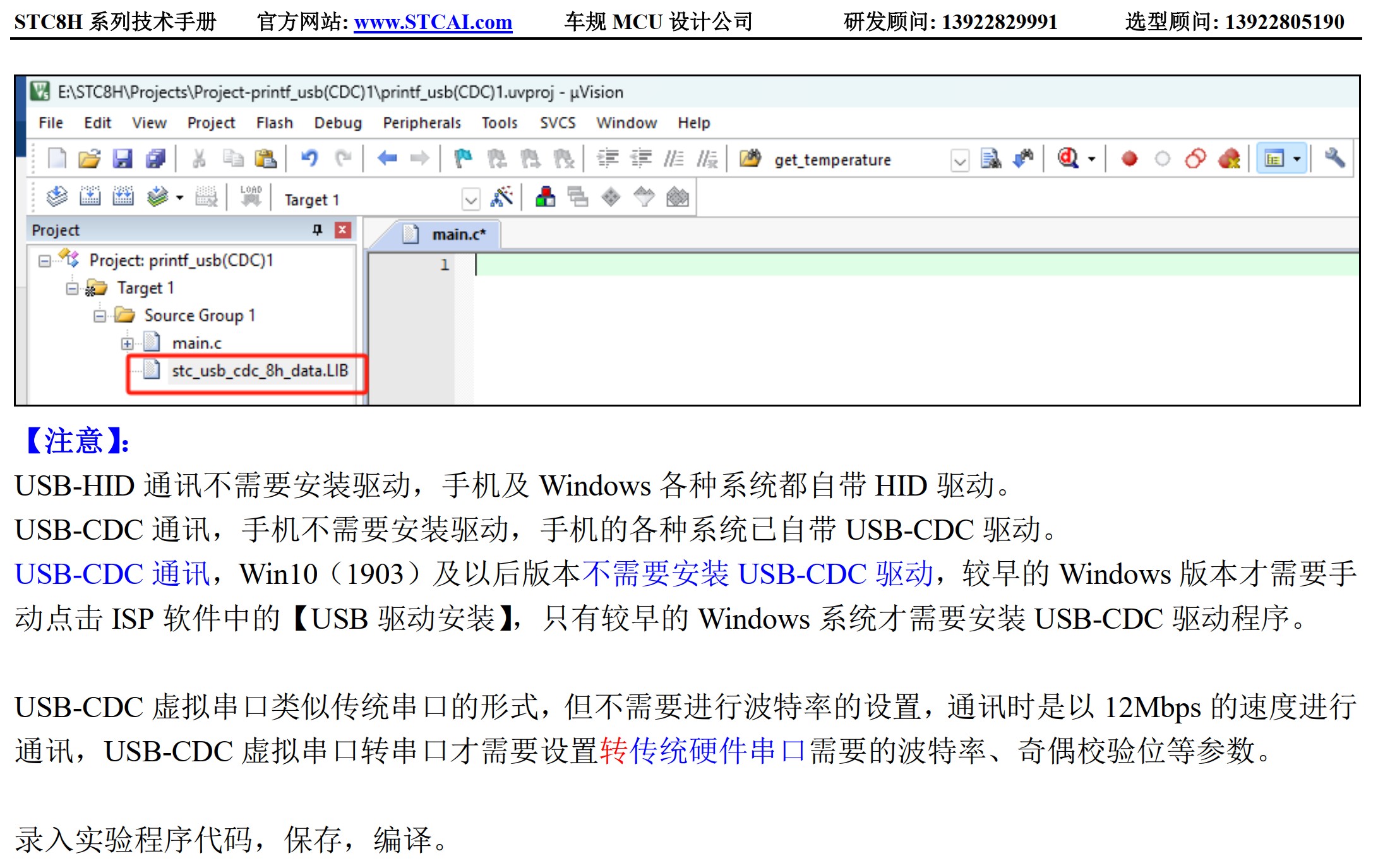Click the New file icon
The height and width of the screenshot is (868, 1378).
(57, 158)
